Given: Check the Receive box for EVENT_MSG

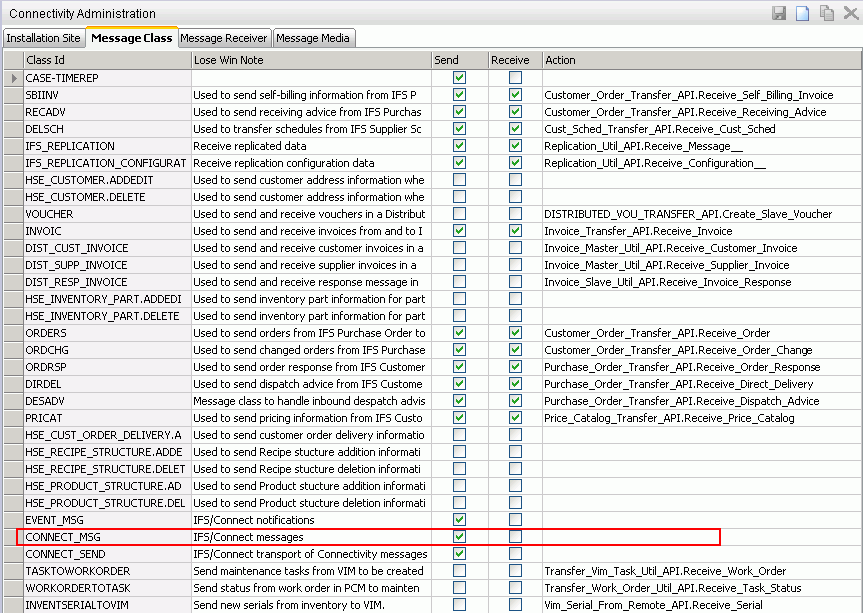Looking at the screenshot, I should point(515,520).
